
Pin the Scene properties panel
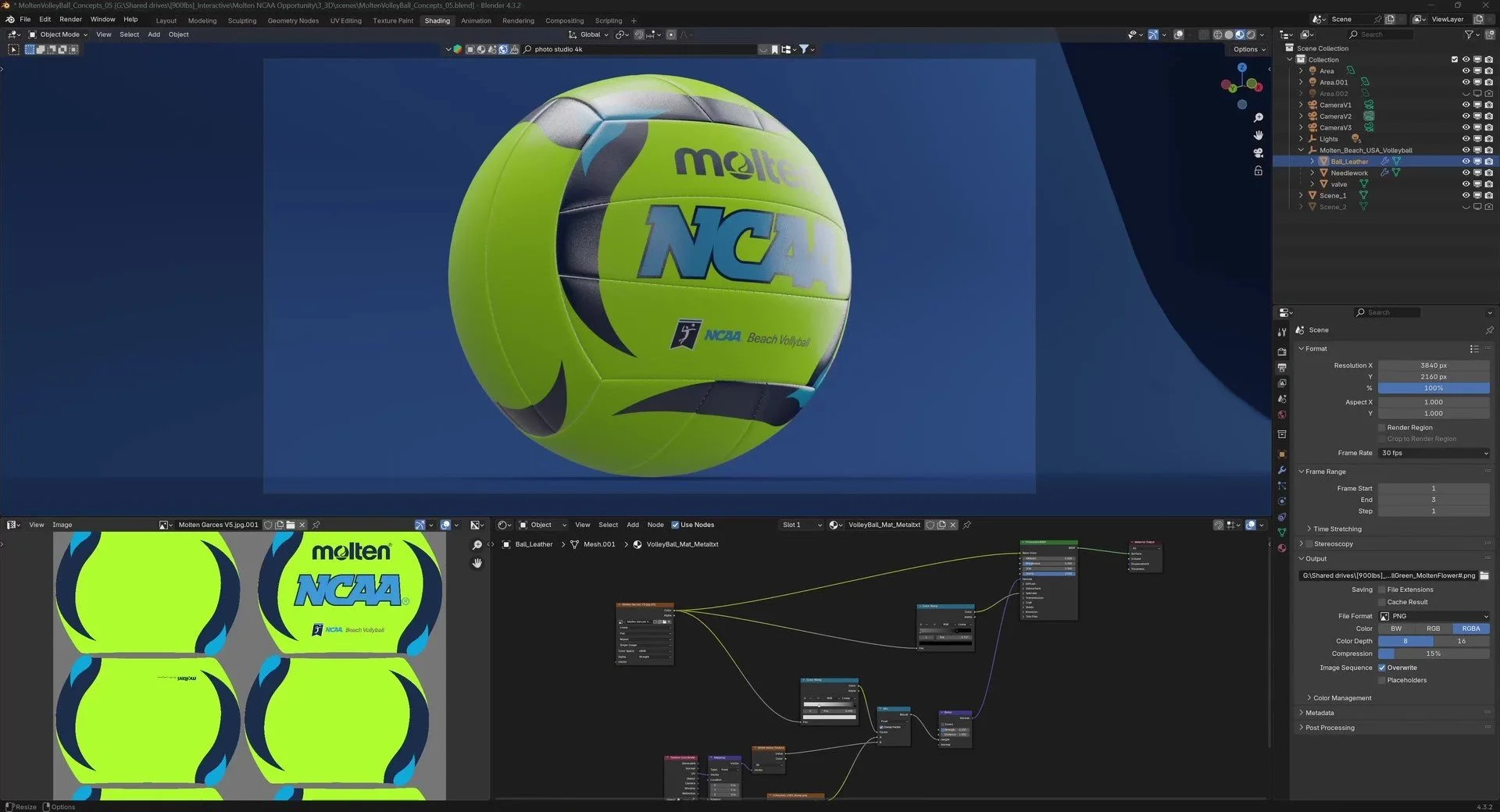pyautogui.click(x=1489, y=330)
